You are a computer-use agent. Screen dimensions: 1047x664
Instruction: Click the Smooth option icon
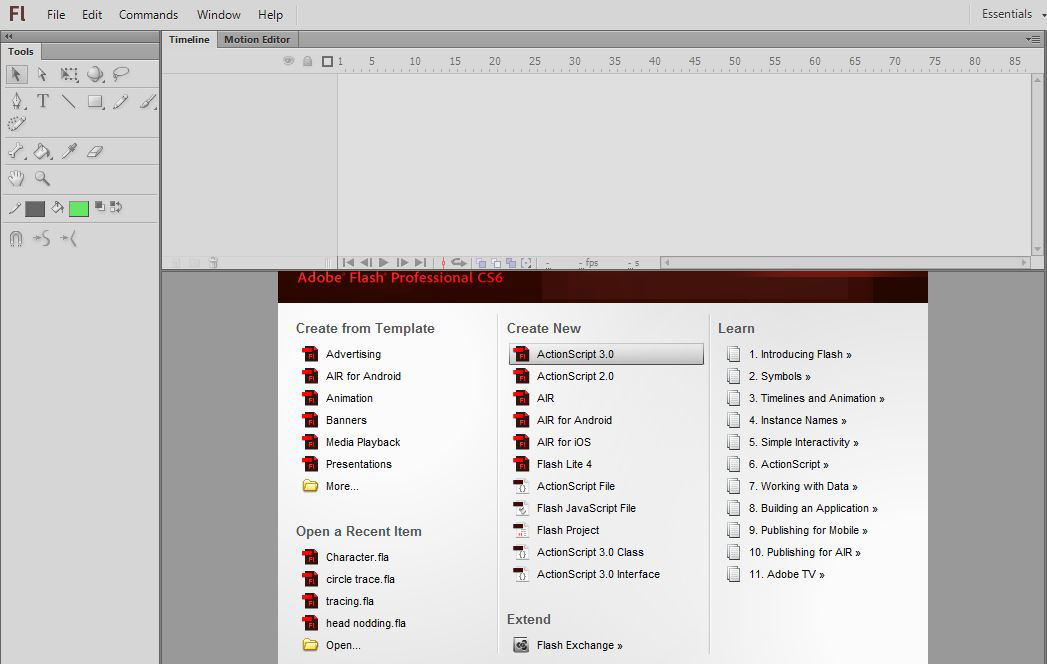tap(41, 238)
